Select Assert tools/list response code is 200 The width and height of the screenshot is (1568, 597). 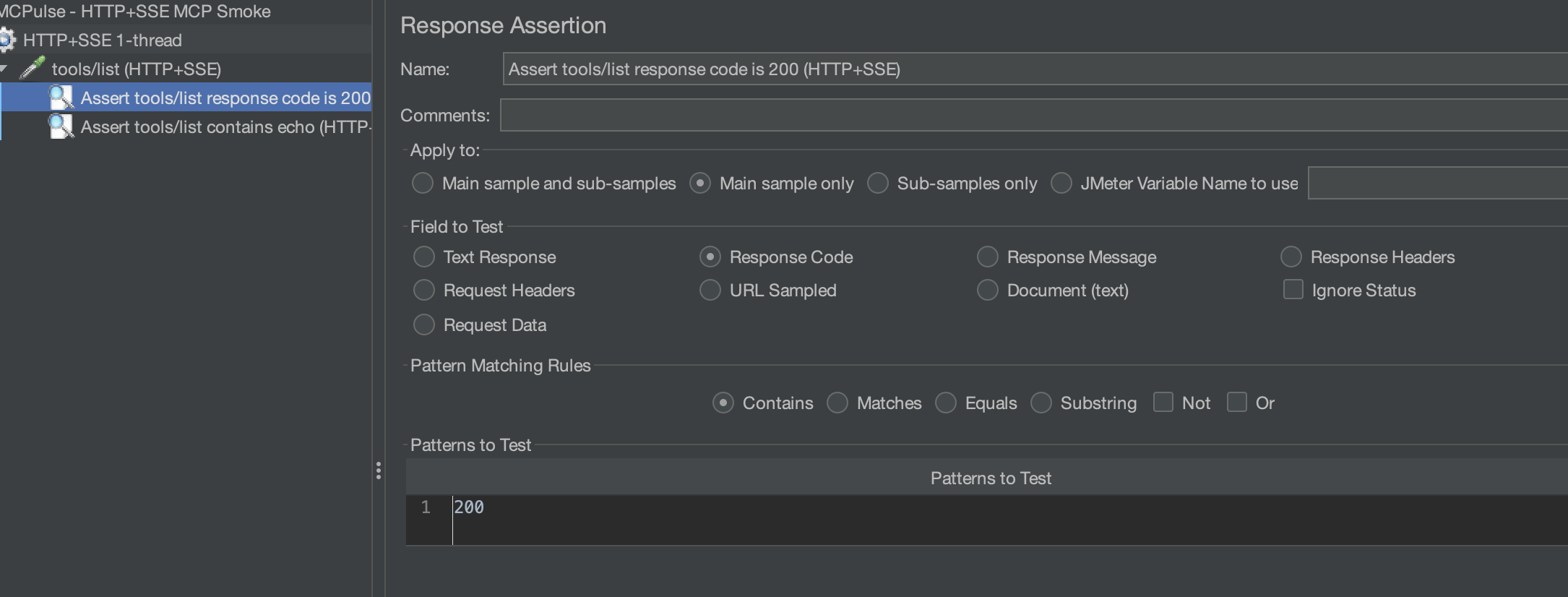[225, 98]
